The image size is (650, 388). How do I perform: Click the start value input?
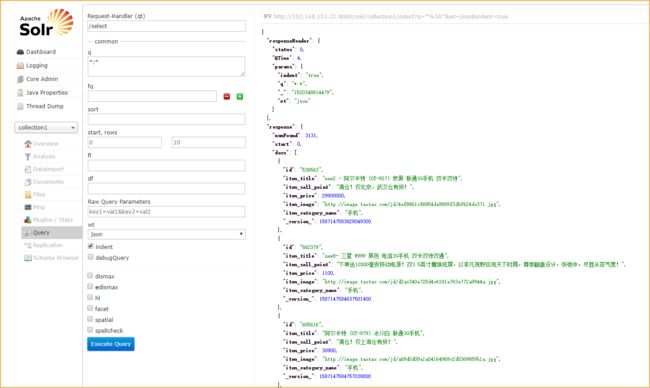(124, 143)
